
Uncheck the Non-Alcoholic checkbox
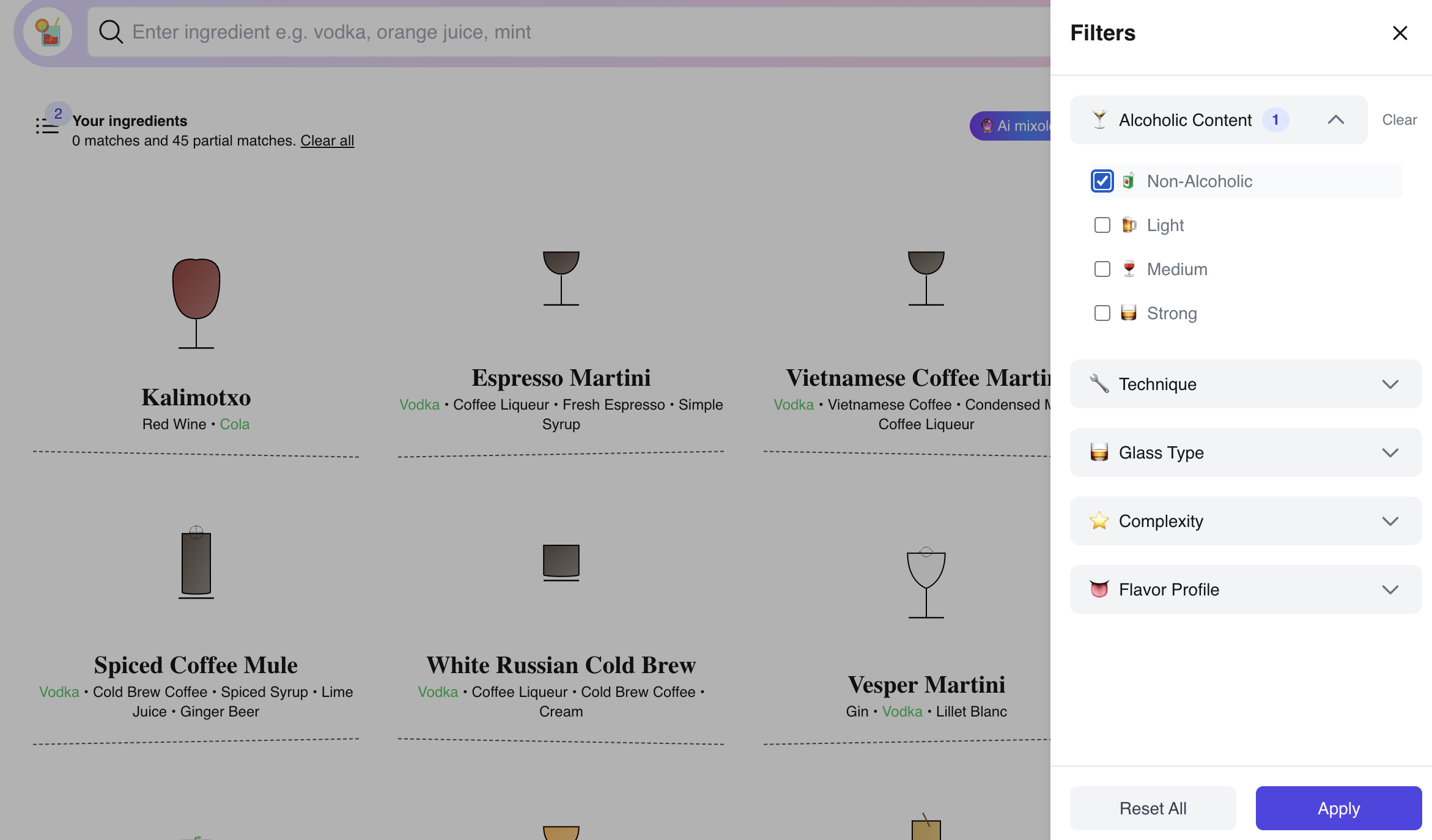point(1102,181)
